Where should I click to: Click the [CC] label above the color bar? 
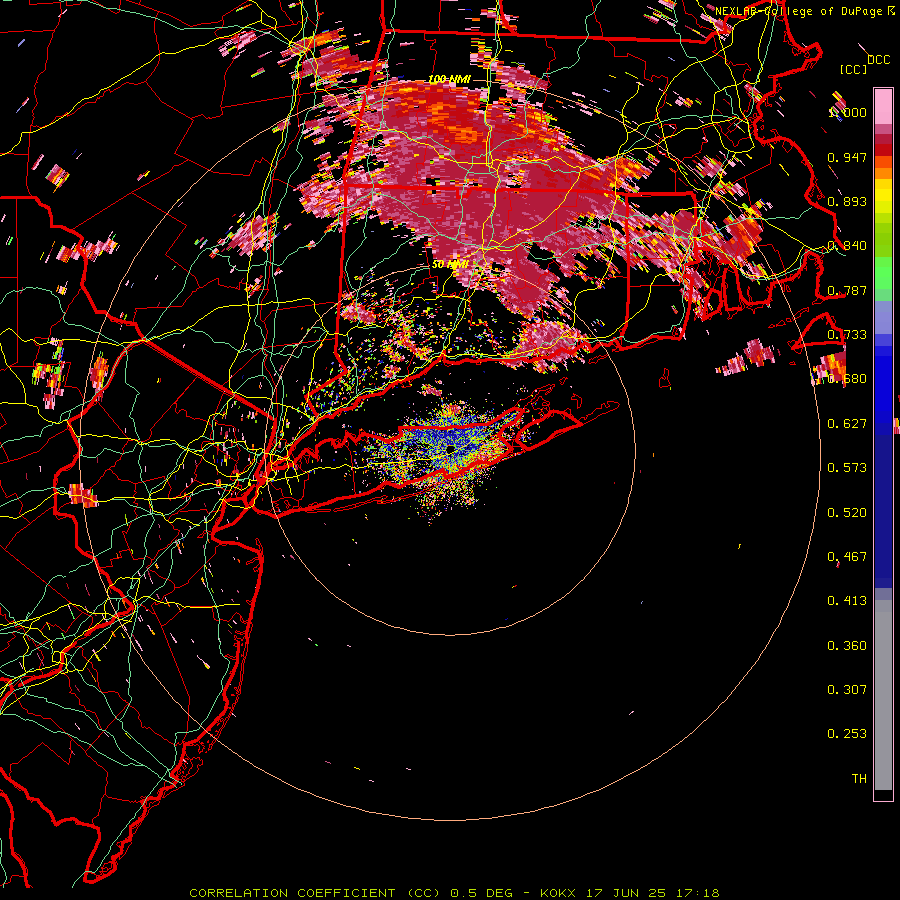click(x=854, y=69)
